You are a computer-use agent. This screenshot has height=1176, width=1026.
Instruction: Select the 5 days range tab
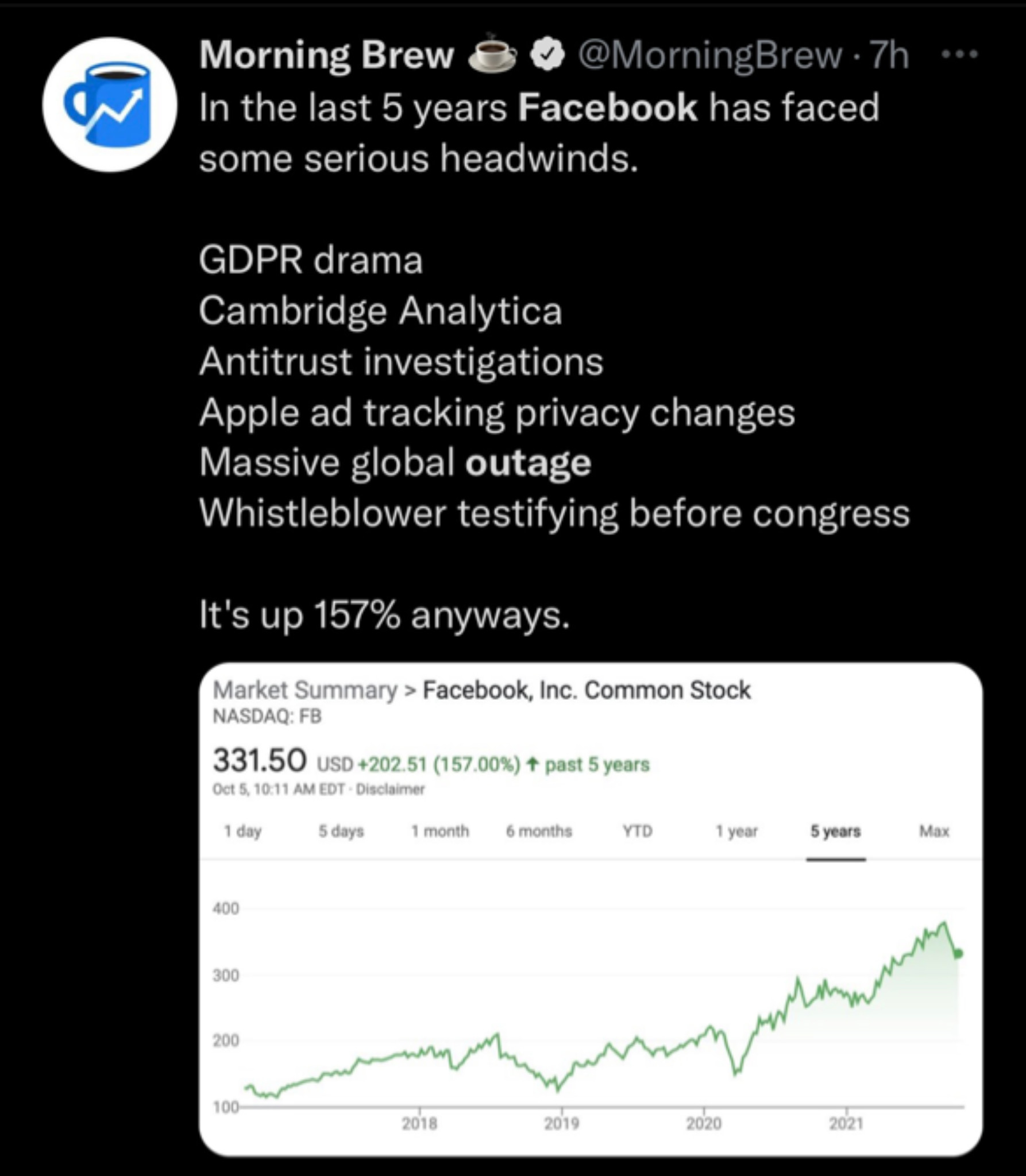pyautogui.click(x=341, y=831)
